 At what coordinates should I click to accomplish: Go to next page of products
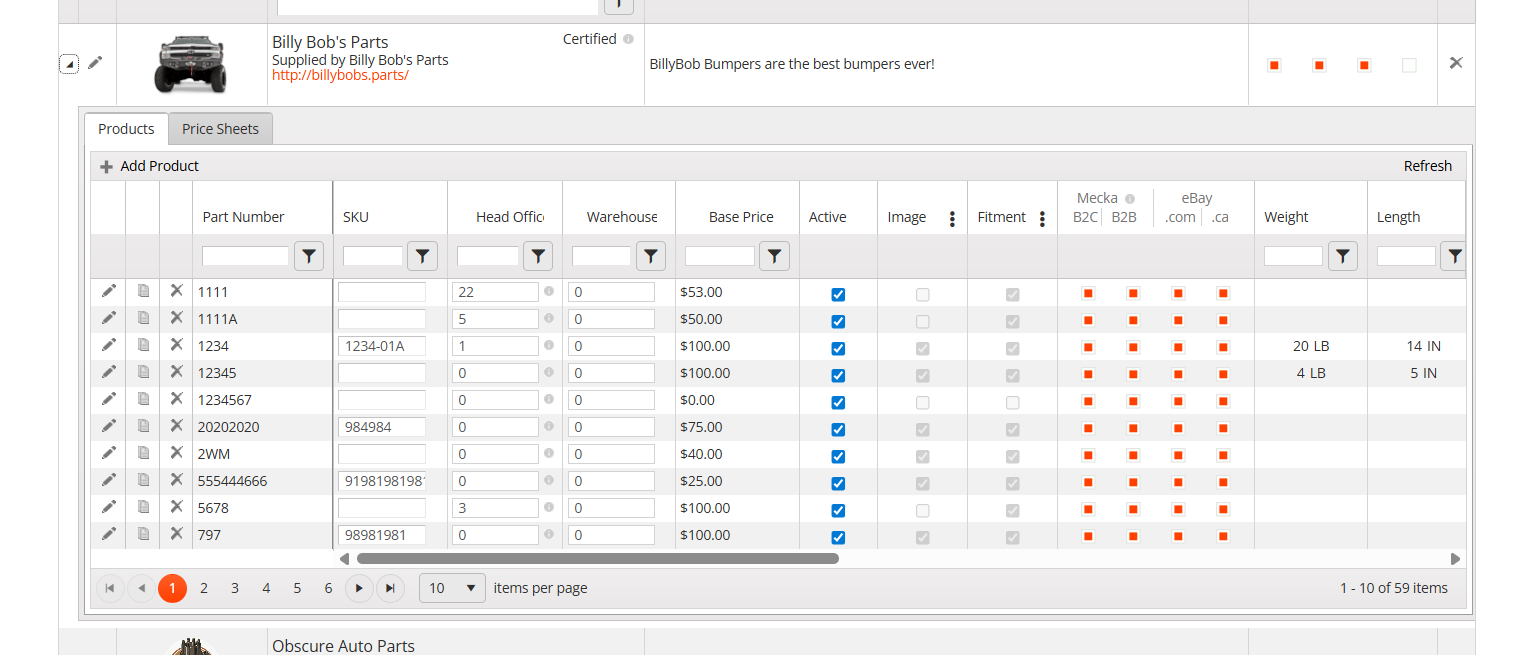tap(359, 588)
